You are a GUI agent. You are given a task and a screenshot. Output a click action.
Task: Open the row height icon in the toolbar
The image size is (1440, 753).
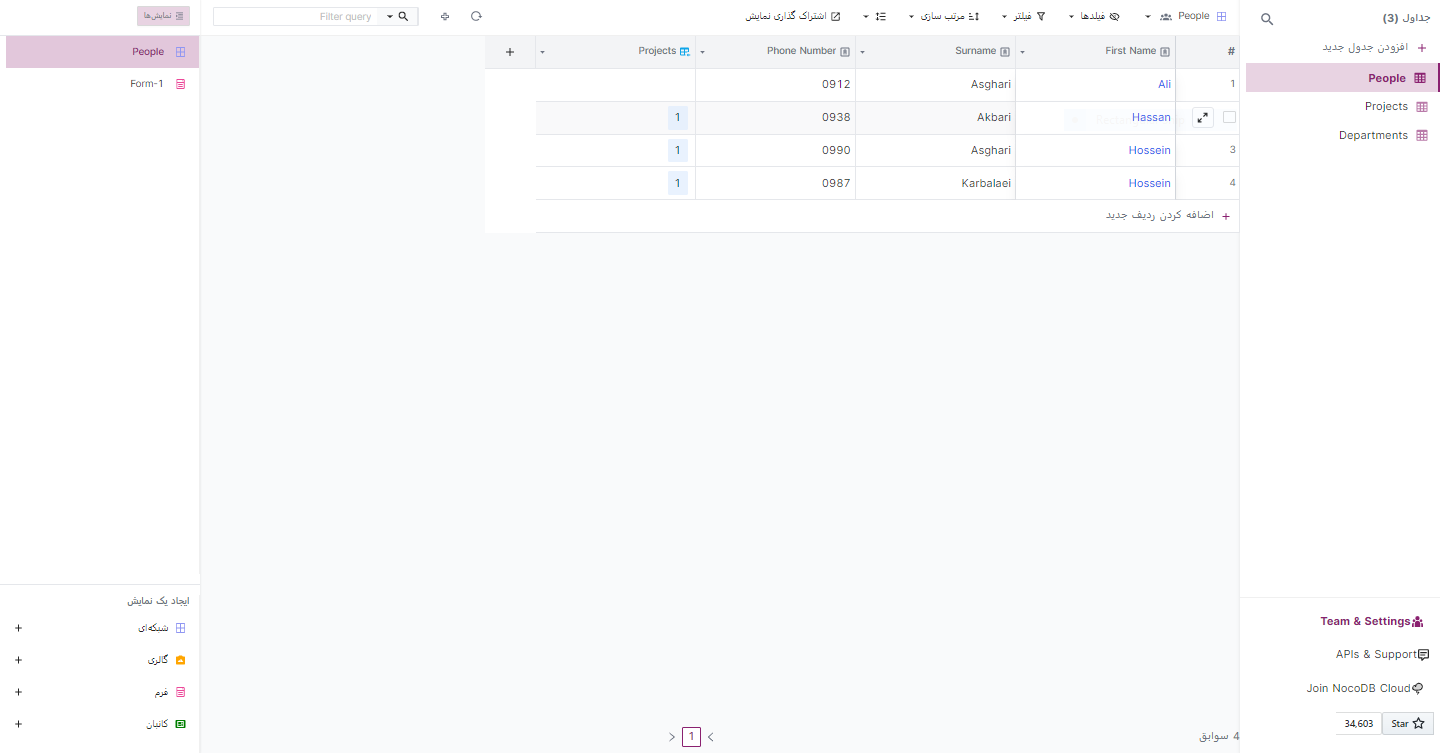click(879, 16)
